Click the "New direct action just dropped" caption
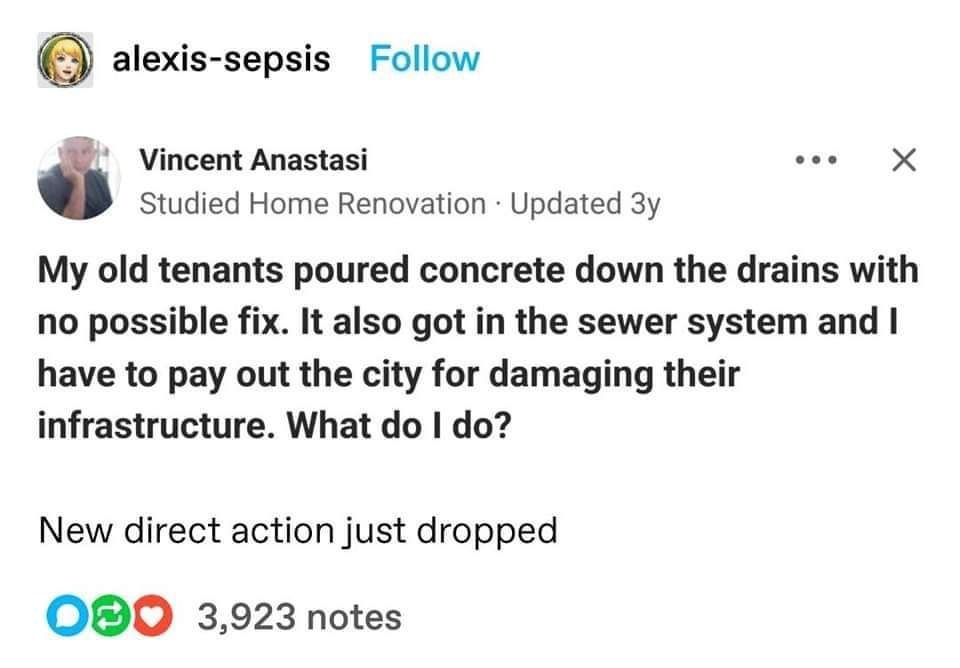 tap(297, 530)
